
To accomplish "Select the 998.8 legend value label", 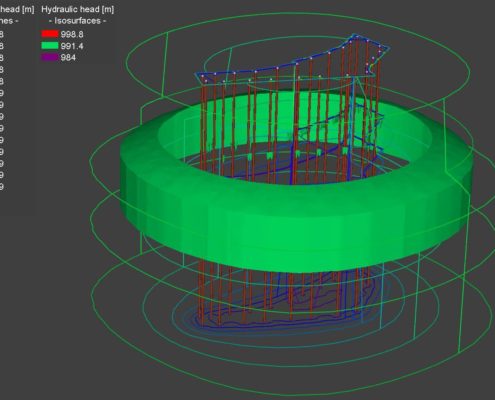I will pos(72,34).
